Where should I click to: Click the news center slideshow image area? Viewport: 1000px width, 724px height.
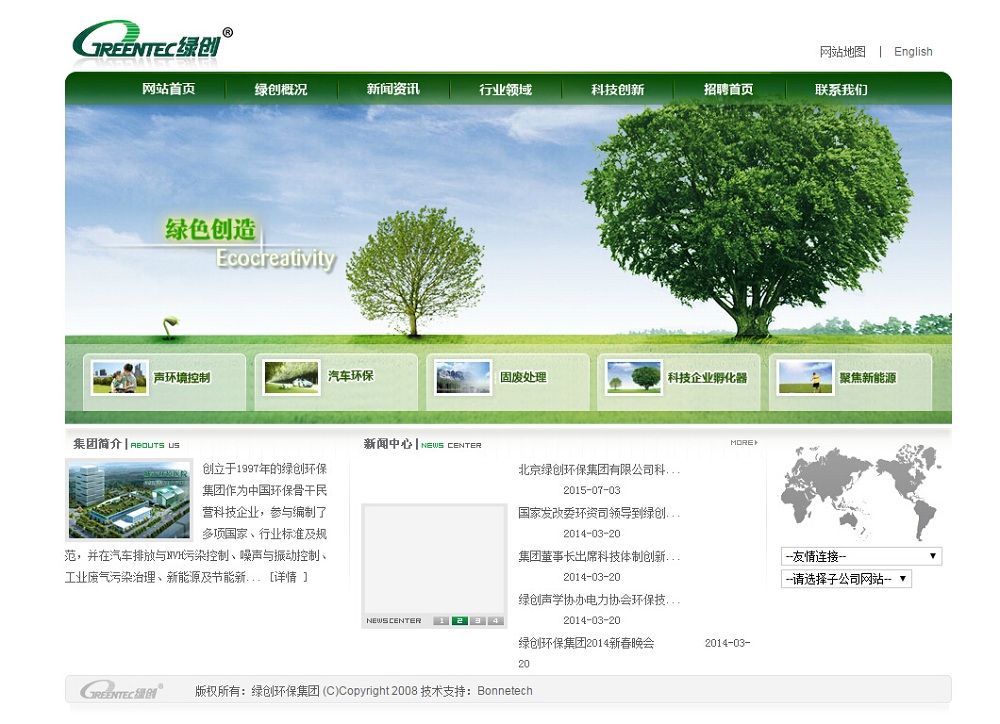point(434,559)
